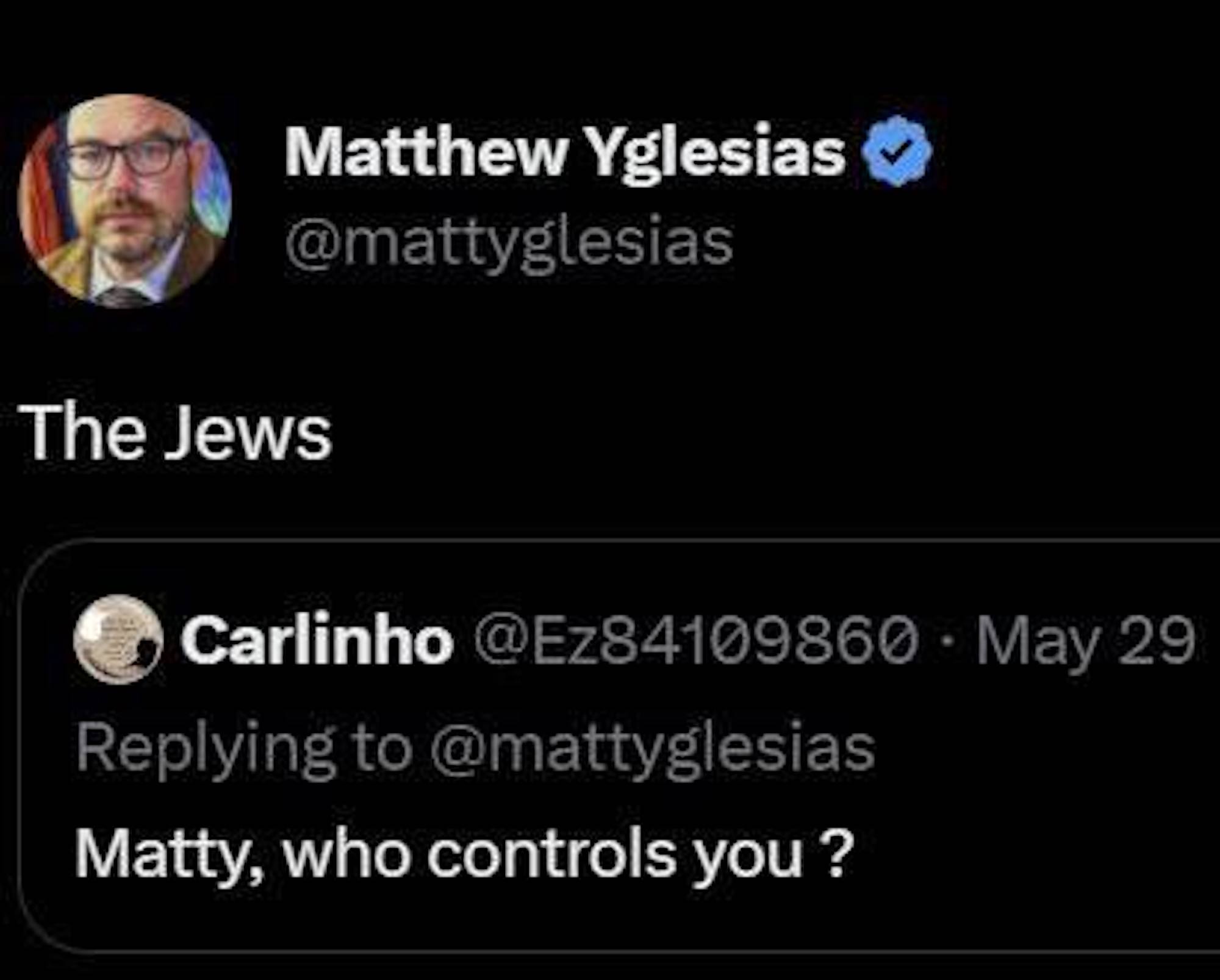Click the word "Matty" in quoted reply
The width and height of the screenshot is (1220, 980).
click(x=165, y=854)
